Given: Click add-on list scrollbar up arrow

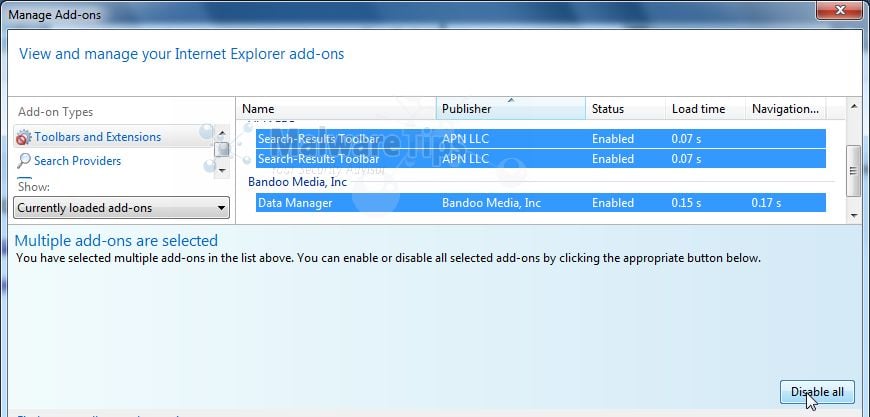Looking at the screenshot, I should [853, 105].
